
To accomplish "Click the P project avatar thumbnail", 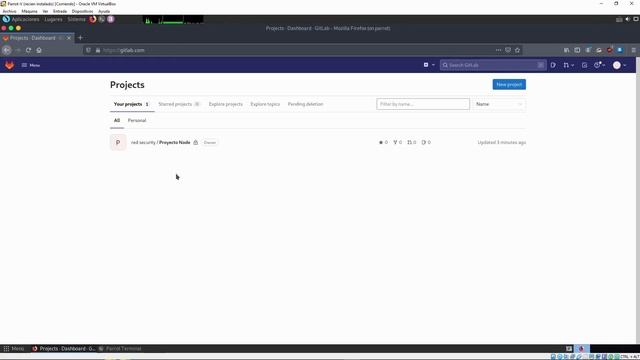I will [x=118, y=142].
